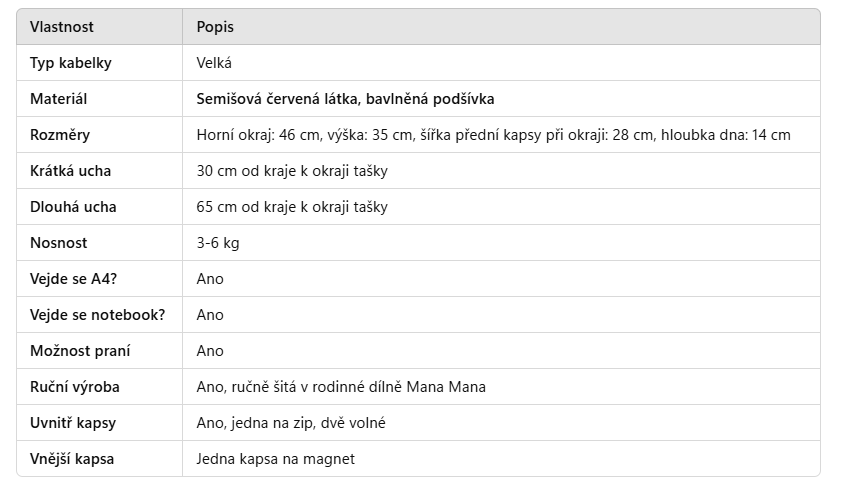The image size is (842, 477).
Task: Click the "3-6 kg" capacity value
Action: point(218,243)
